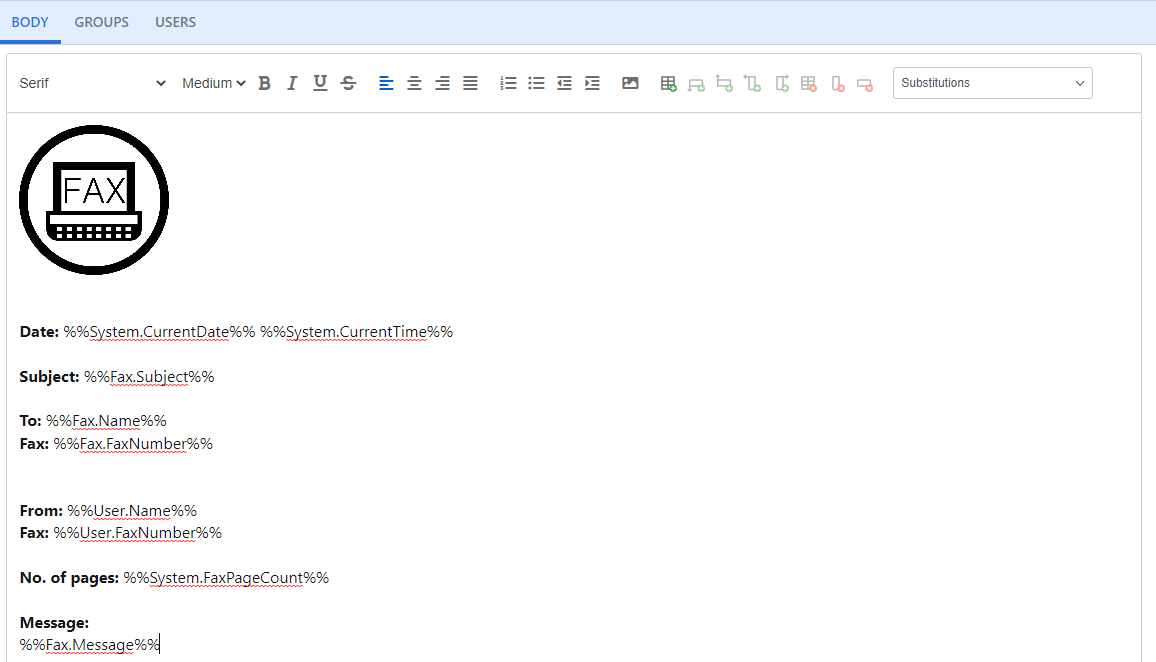
Task: Switch to the USERS tab
Action: [x=175, y=22]
